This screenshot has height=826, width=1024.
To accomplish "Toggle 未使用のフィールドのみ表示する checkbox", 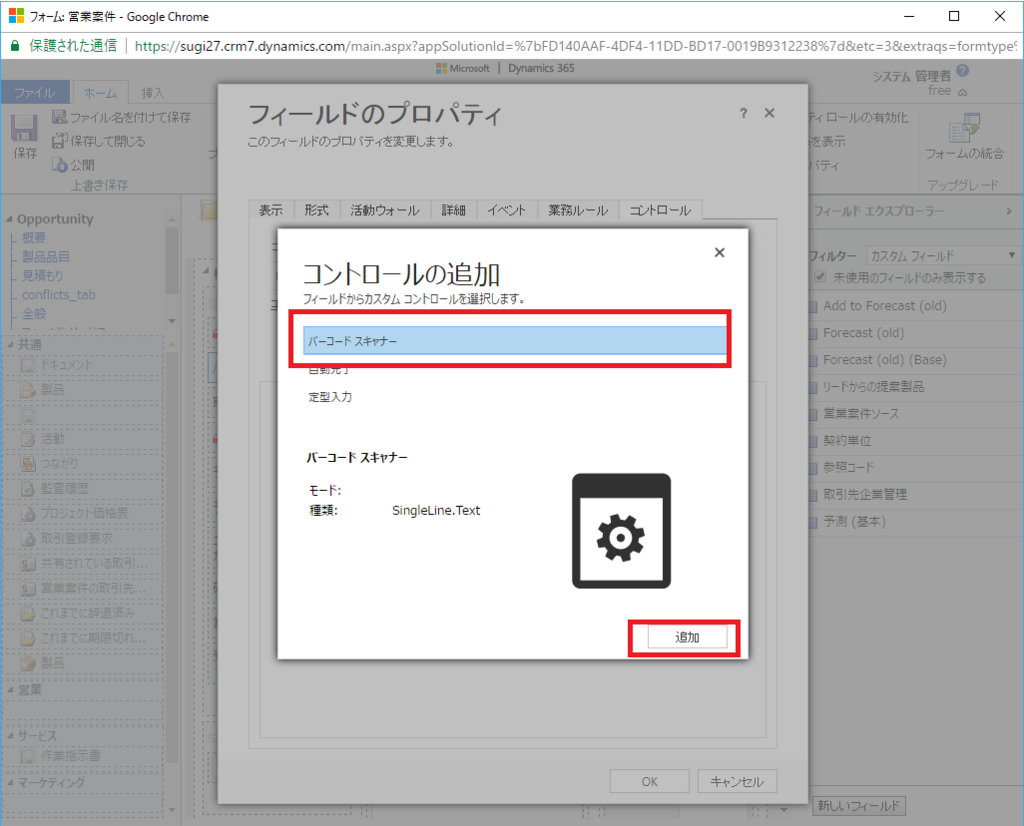I will [821, 278].
